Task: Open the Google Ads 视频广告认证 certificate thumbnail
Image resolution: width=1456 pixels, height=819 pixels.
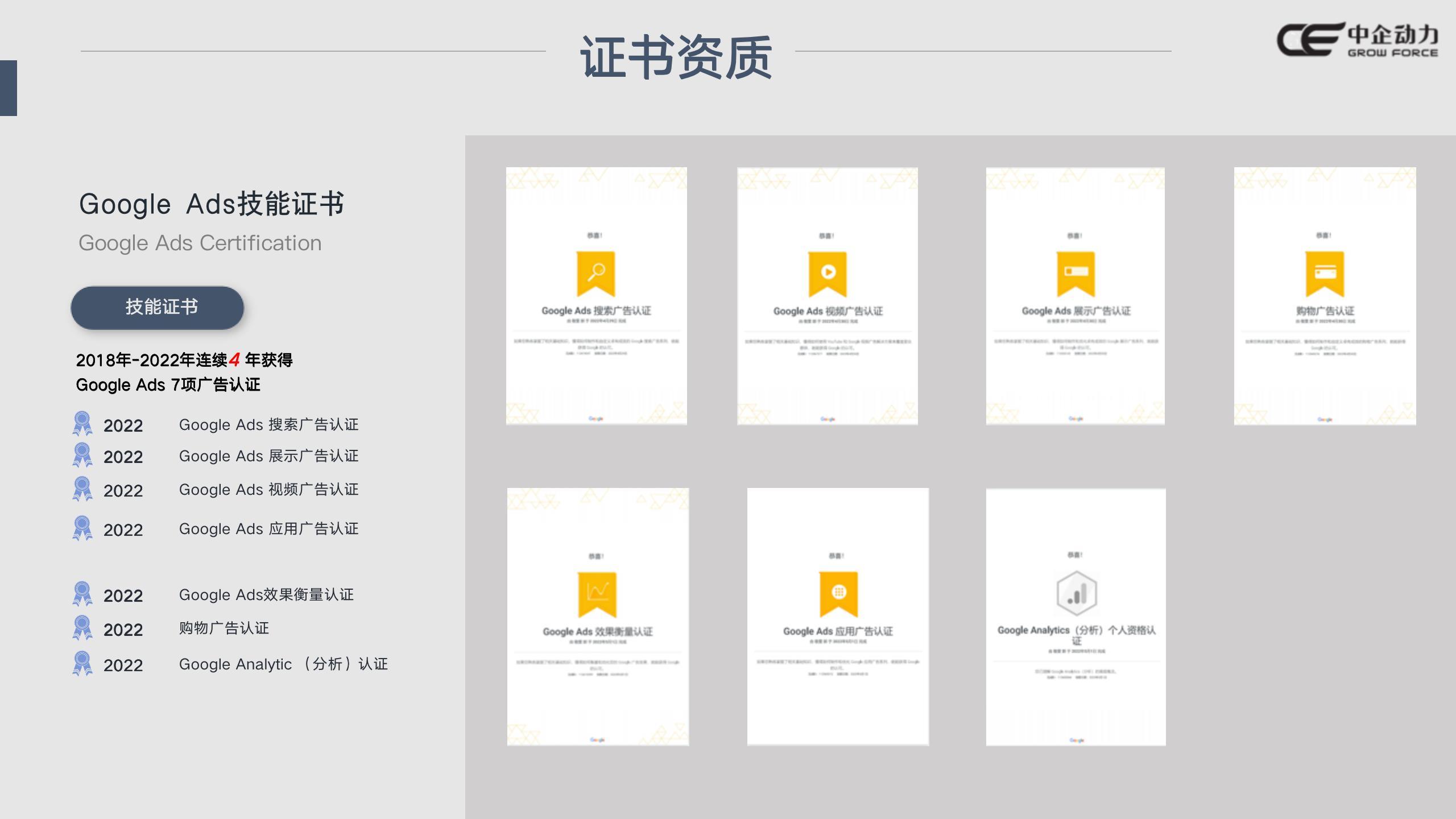Action: (x=828, y=296)
